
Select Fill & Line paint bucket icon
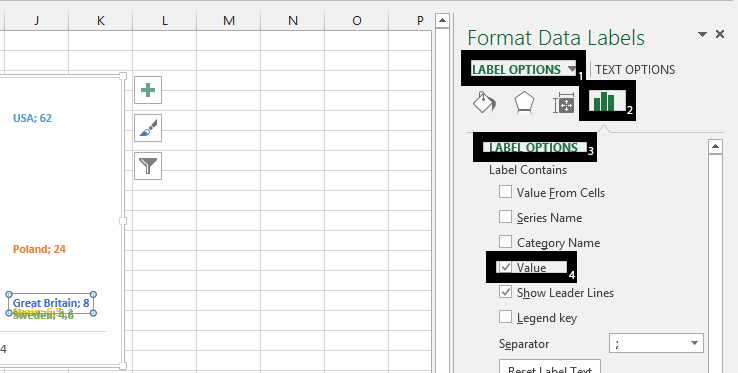pyautogui.click(x=484, y=102)
